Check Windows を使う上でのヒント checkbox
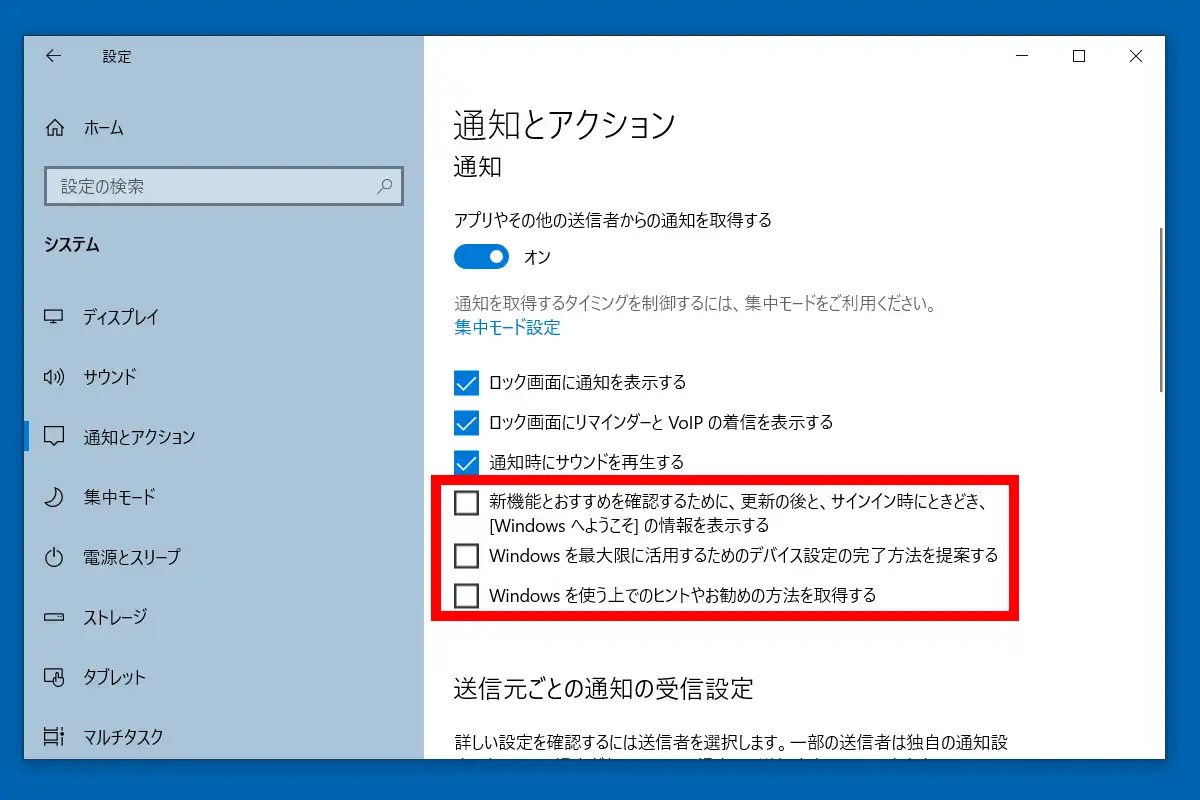The image size is (1200, 800). 467,596
